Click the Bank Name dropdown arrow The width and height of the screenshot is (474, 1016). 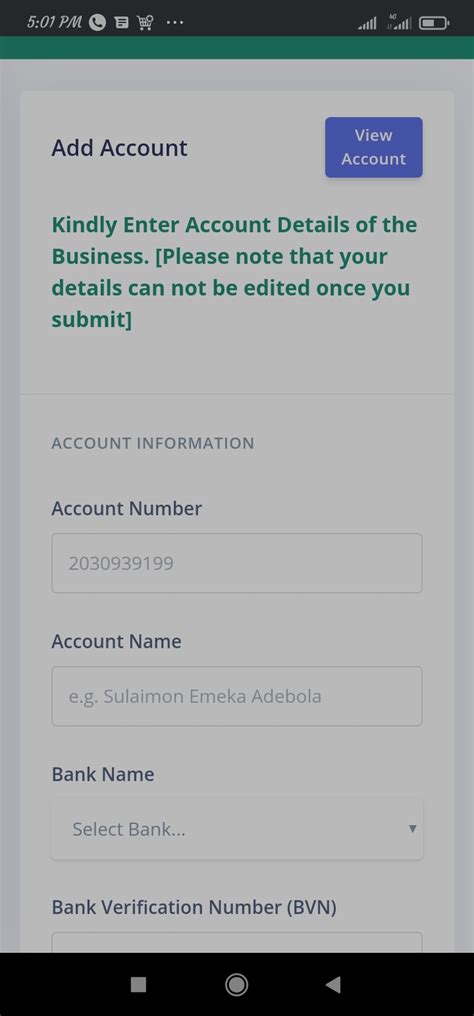click(412, 829)
